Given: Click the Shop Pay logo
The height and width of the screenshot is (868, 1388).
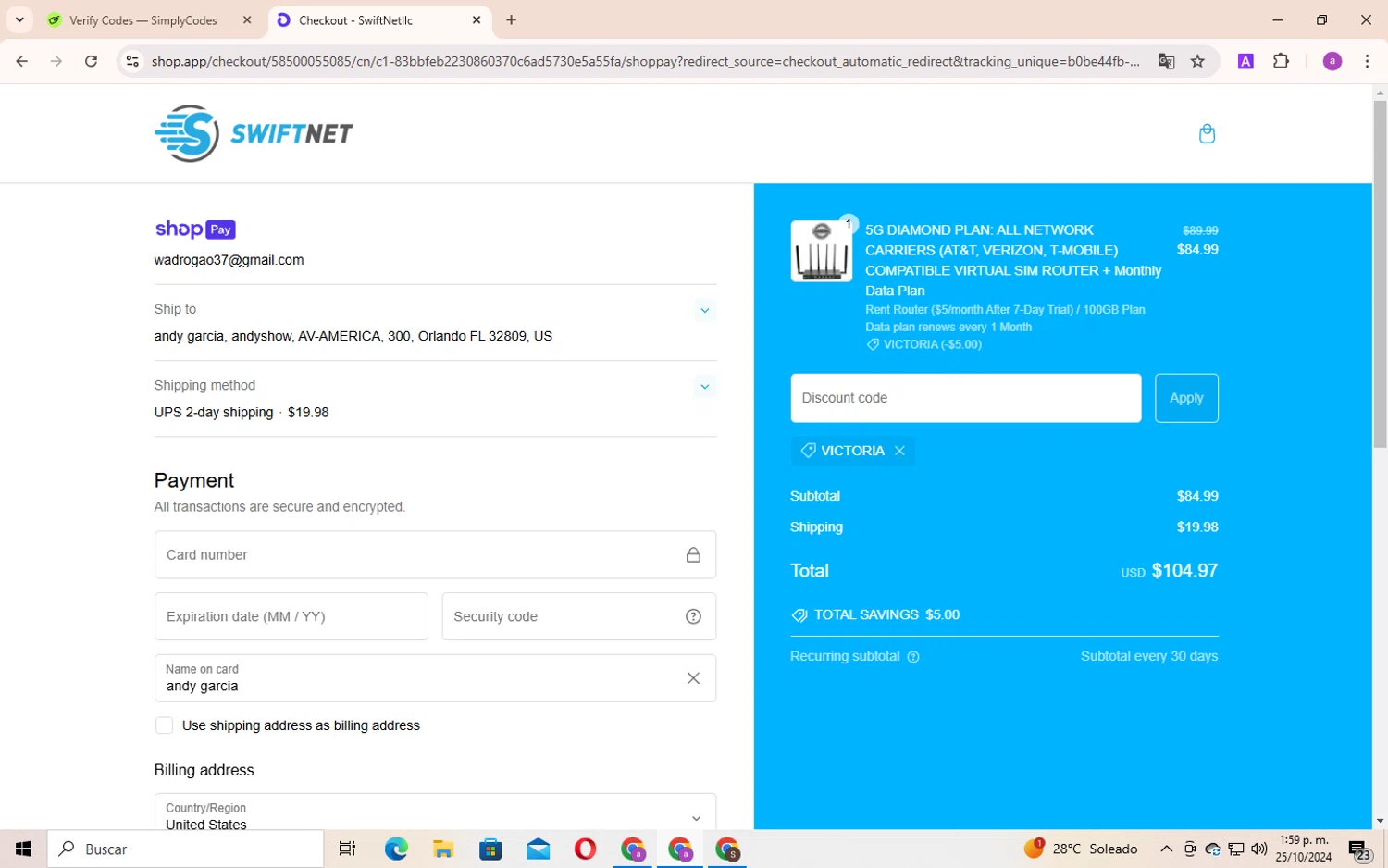Looking at the screenshot, I should (195, 229).
